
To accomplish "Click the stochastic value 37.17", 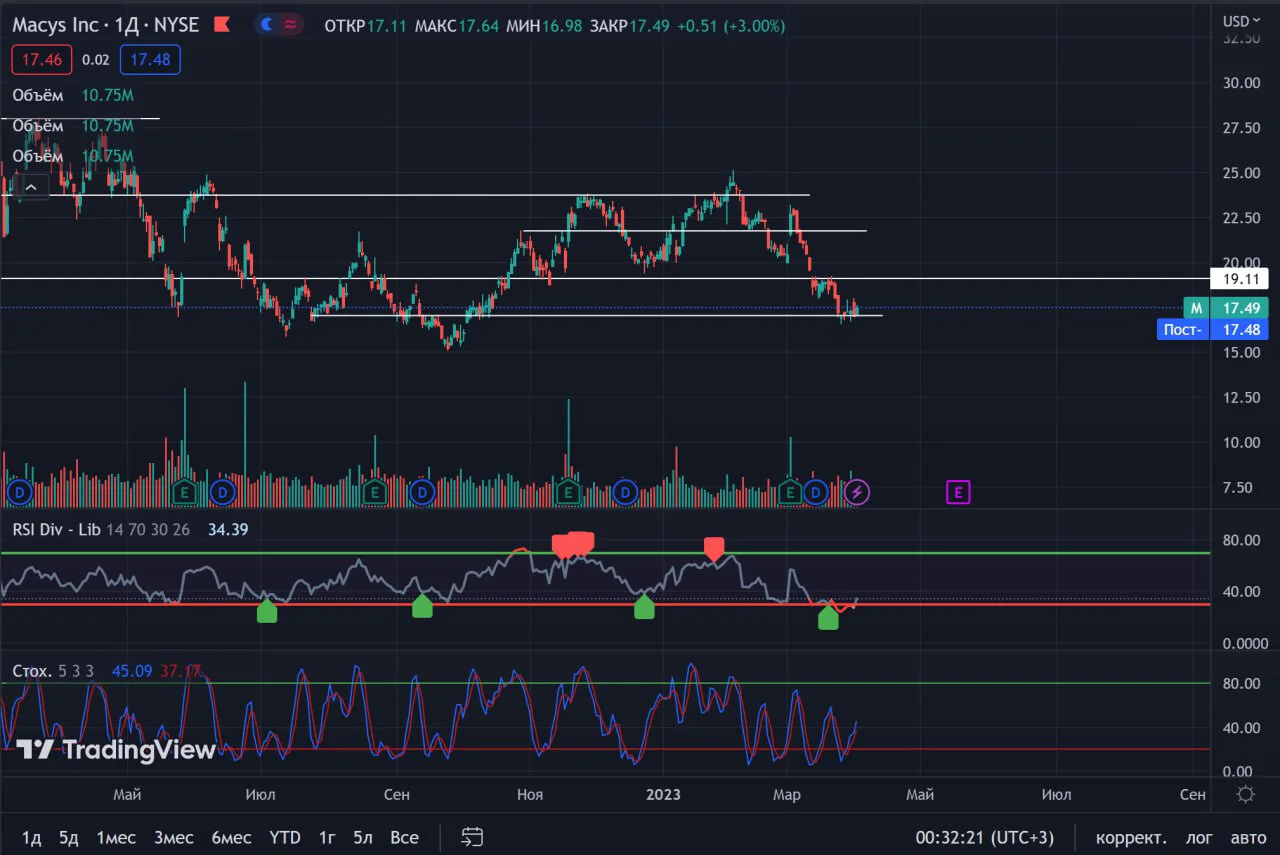I will (180, 670).
